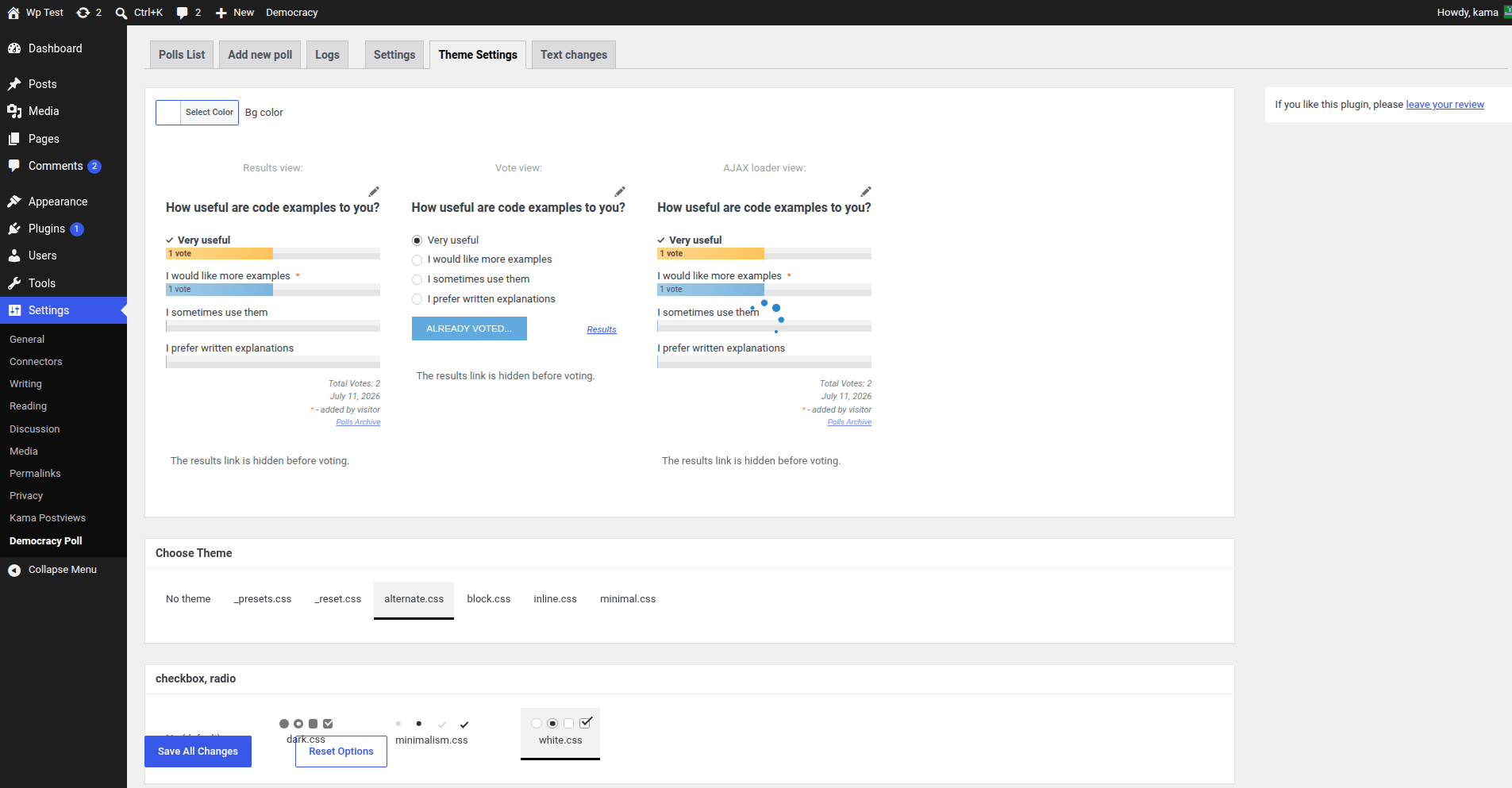Click Save All Changes button
Viewport: 1512px width, 788px height.
(x=198, y=751)
